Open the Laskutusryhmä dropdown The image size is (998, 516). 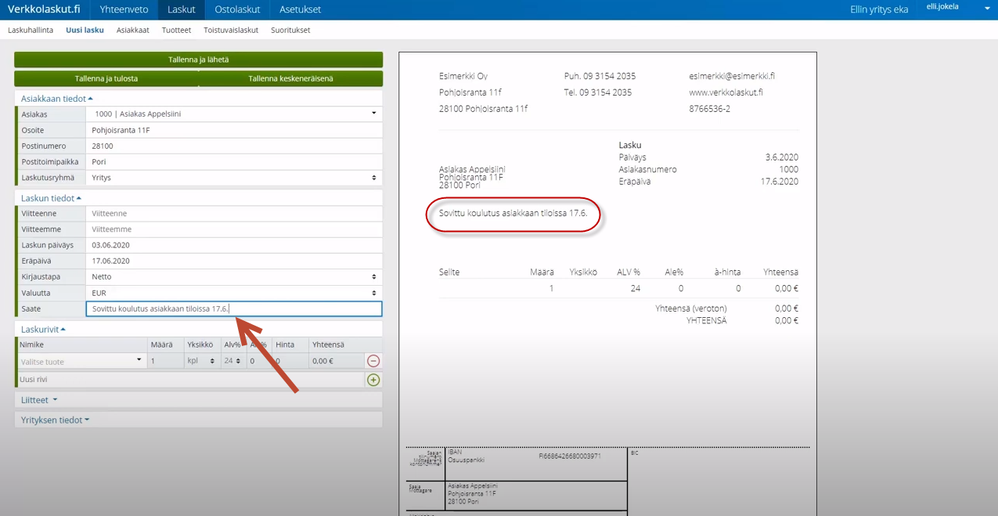coord(234,177)
